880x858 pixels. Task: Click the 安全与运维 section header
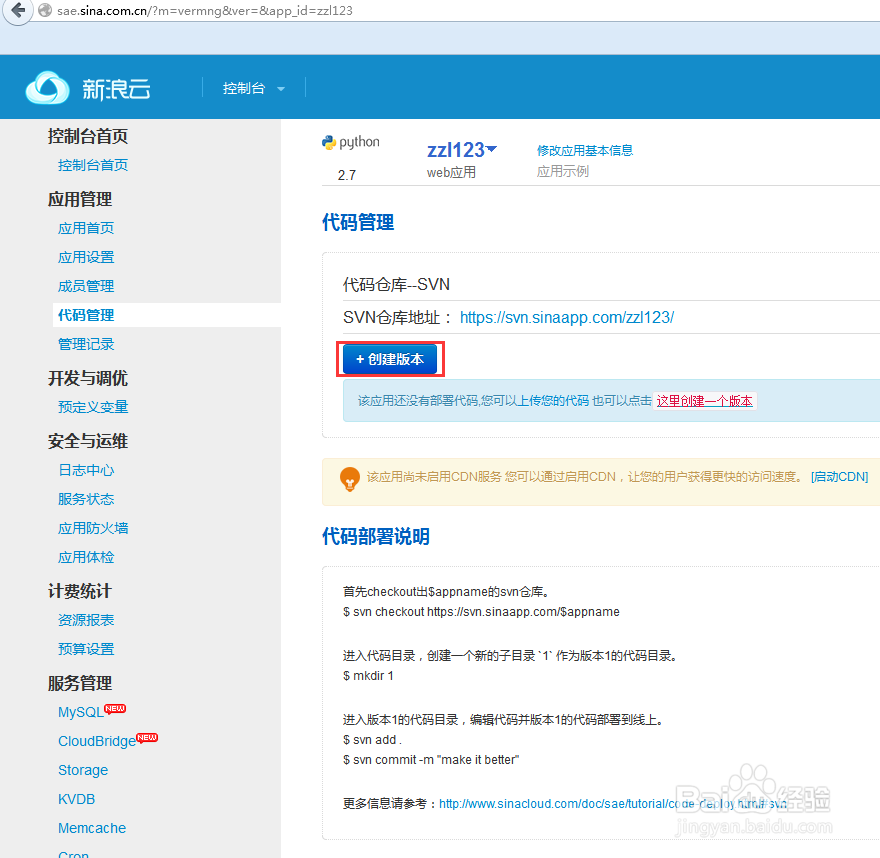(x=88, y=441)
